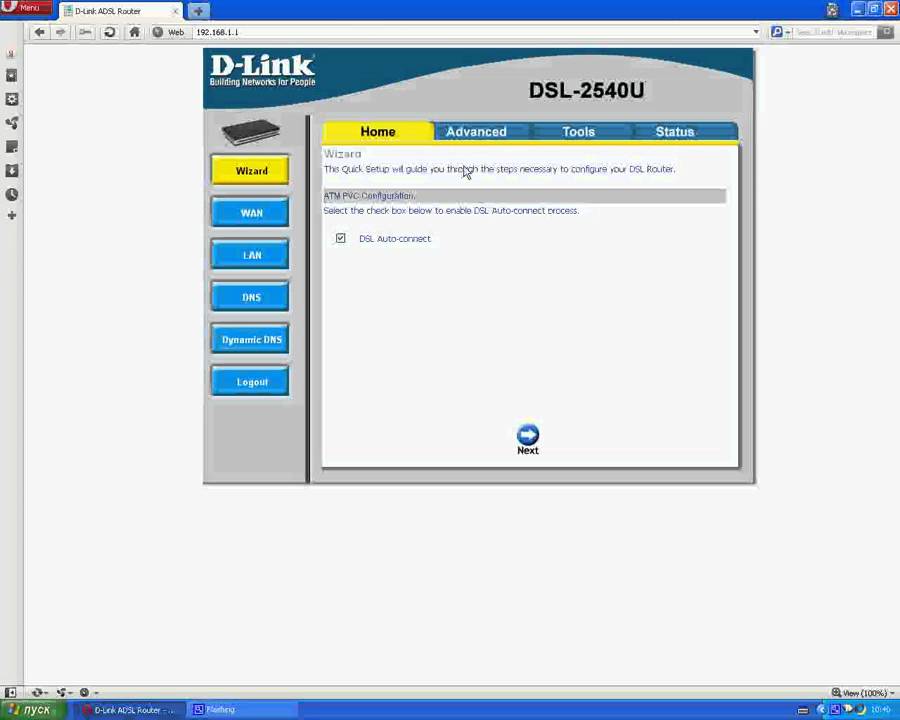Open the View (100%) zoom dropdown
Image resolution: width=900 pixels, height=720 pixels.
click(863, 693)
